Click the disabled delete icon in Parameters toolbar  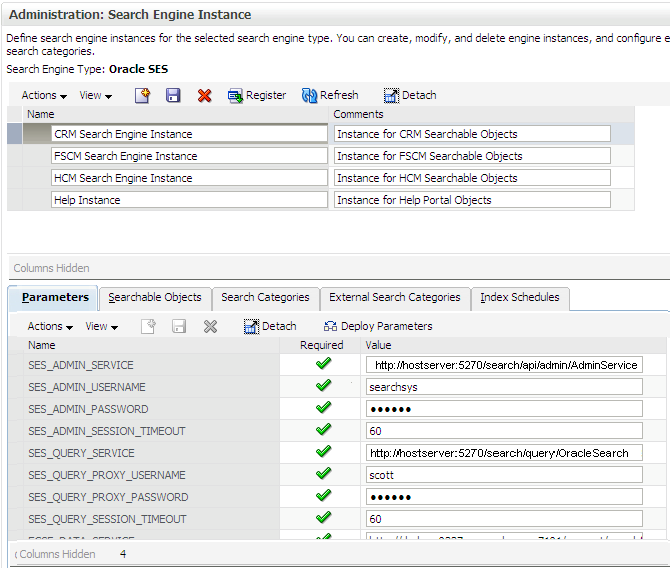210,327
